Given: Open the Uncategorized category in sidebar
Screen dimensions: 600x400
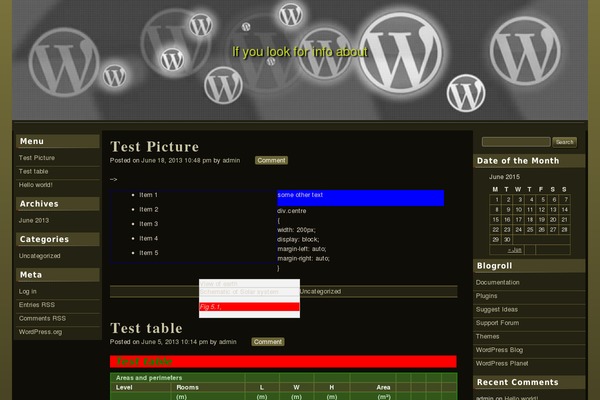Looking at the screenshot, I should [x=39, y=256].
